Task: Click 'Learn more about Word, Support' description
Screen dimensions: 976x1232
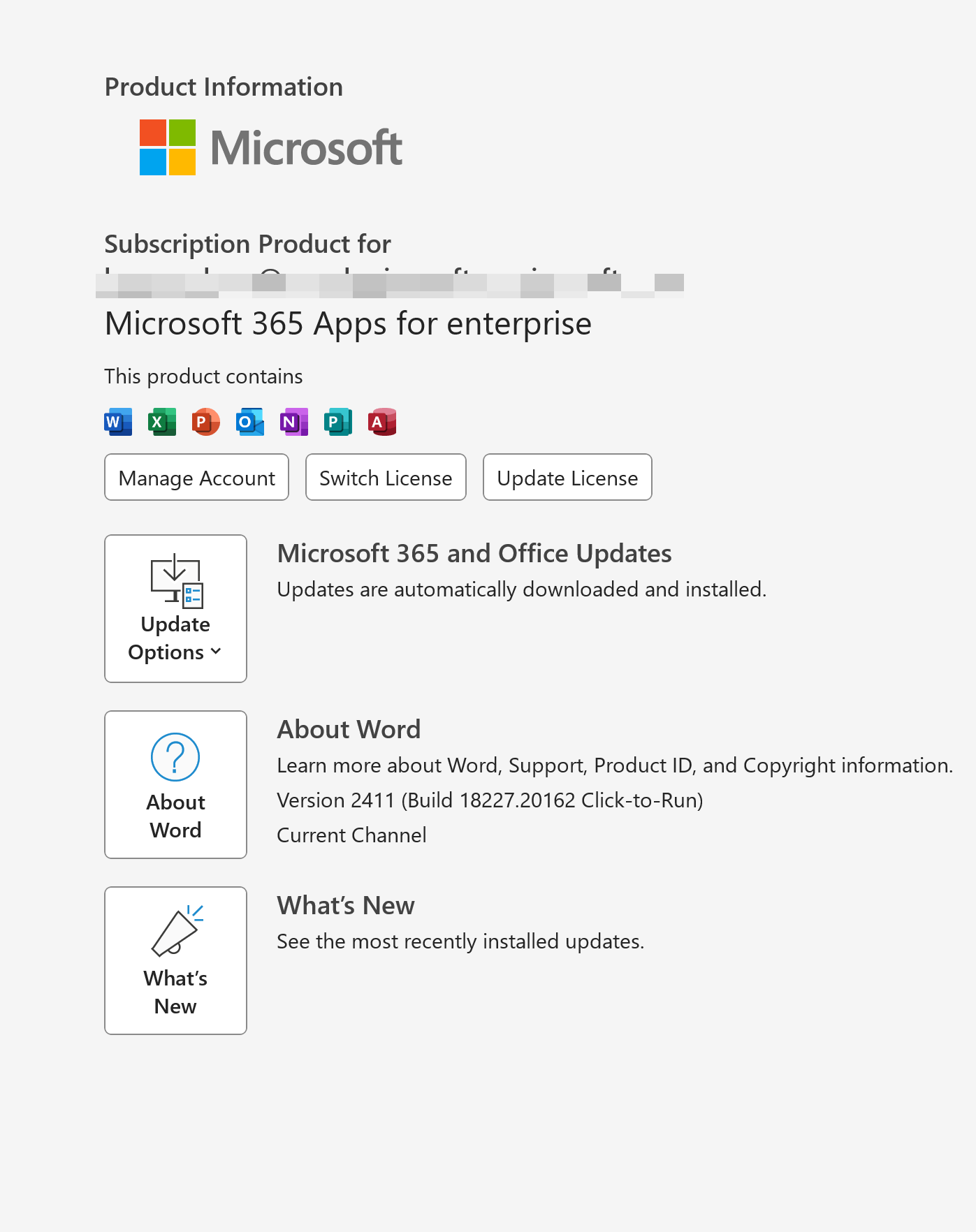Action: click(615, 765)
